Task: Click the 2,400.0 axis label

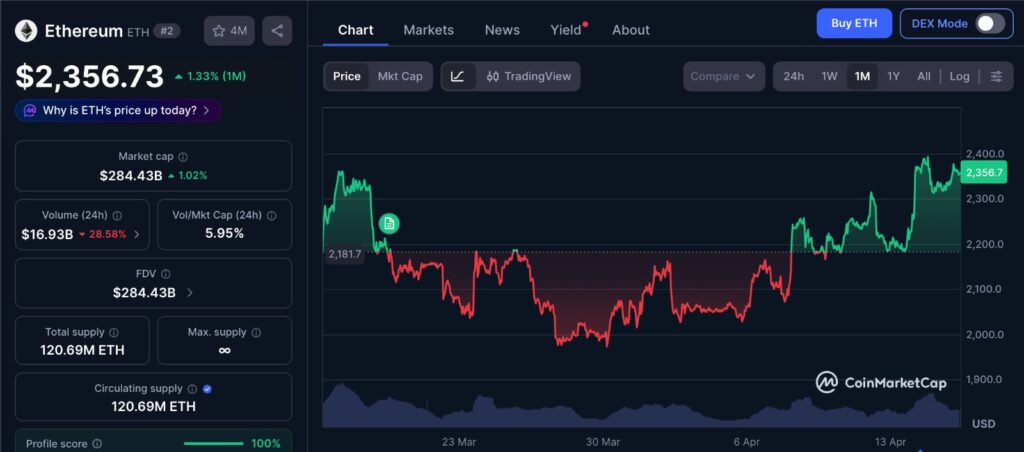Action: tap(985, 154)
